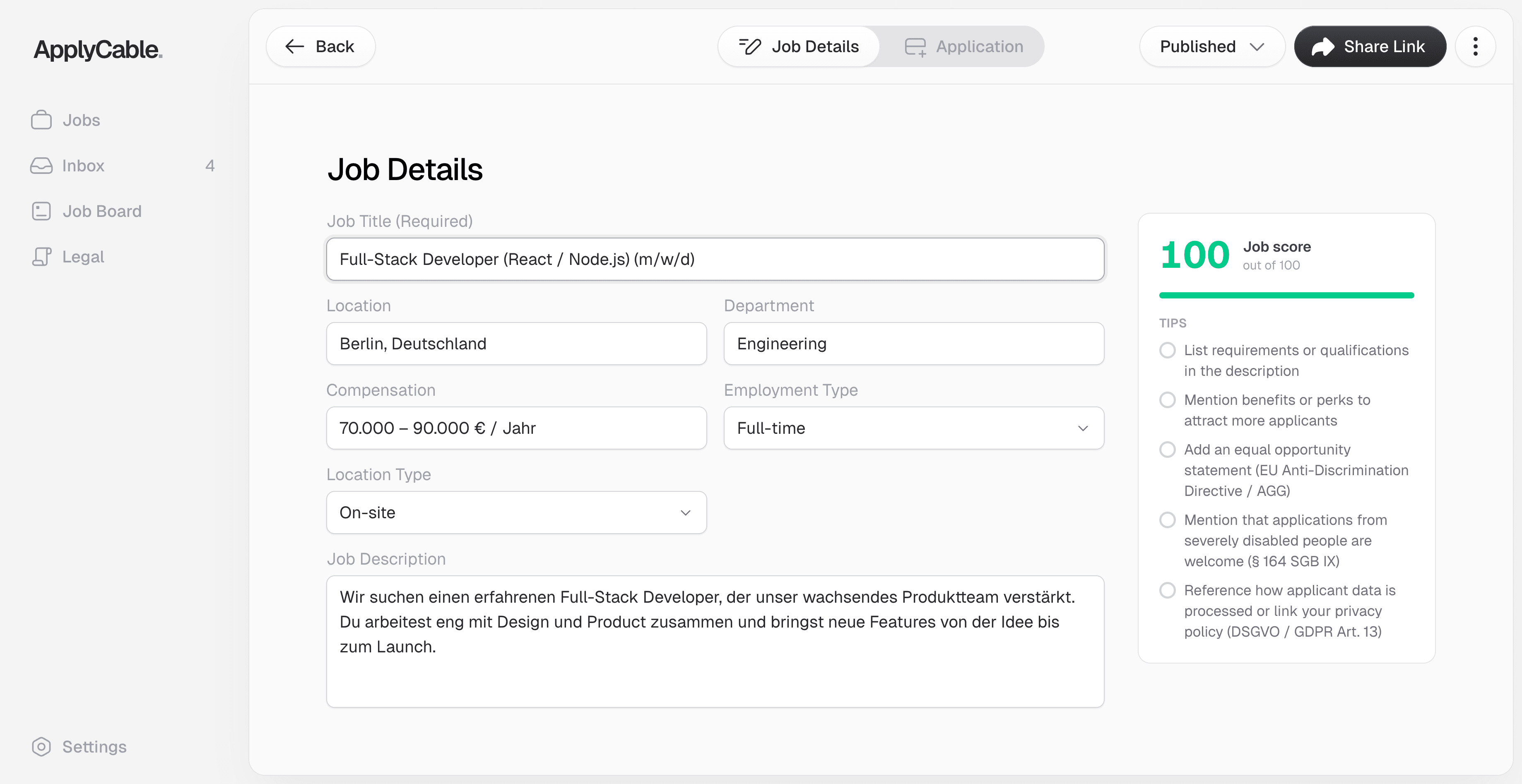Image resolution: width=1522 pixels, height=784 pixels.
Task: Toggle the mention benefits tip circle
Action: [1167, 400]
